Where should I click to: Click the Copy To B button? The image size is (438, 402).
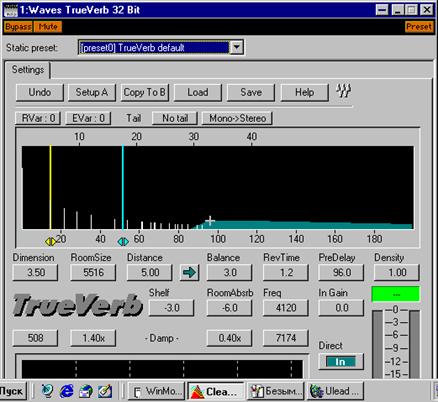coord(144,92)
